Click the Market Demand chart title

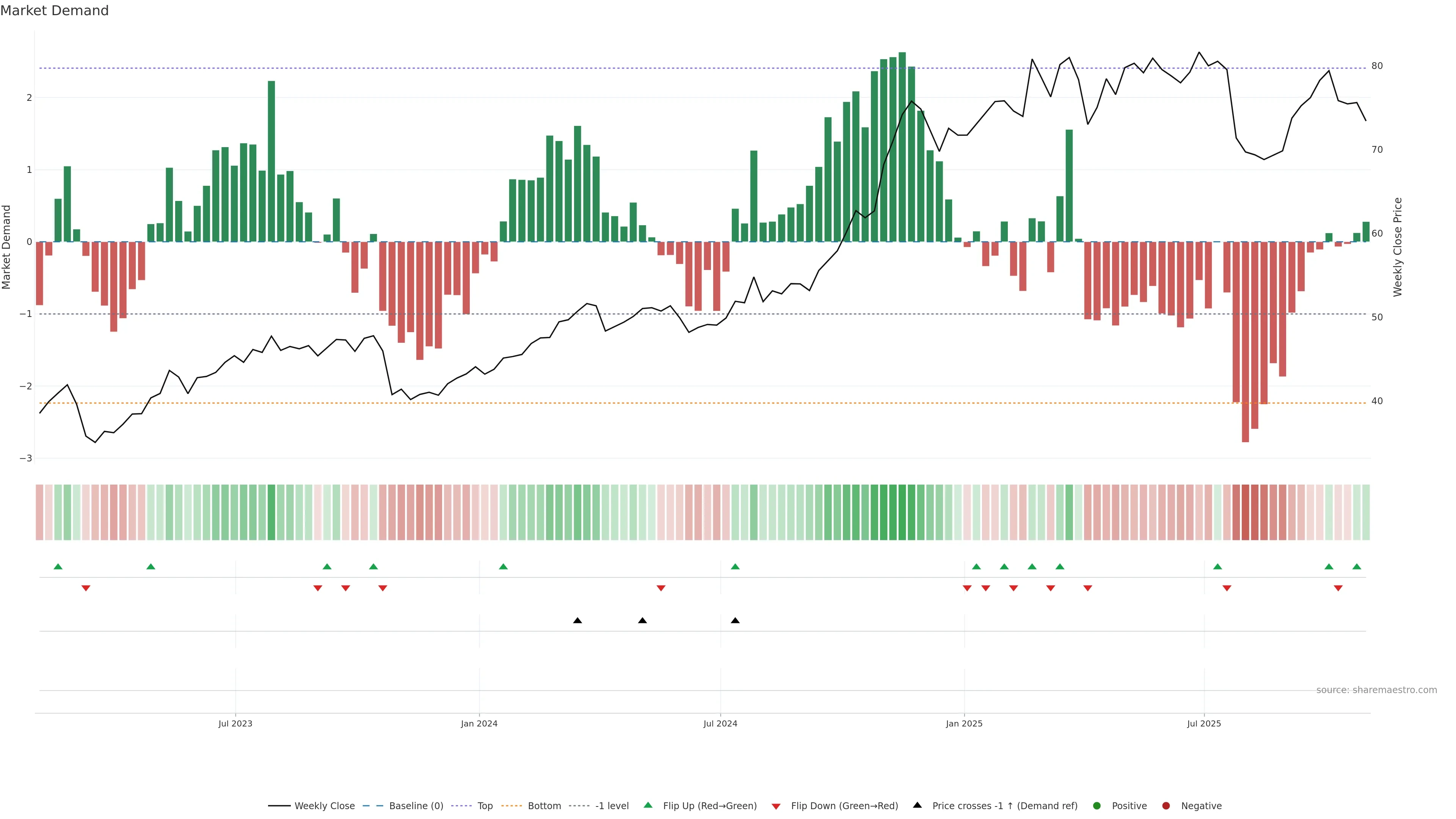pos(54,11)
